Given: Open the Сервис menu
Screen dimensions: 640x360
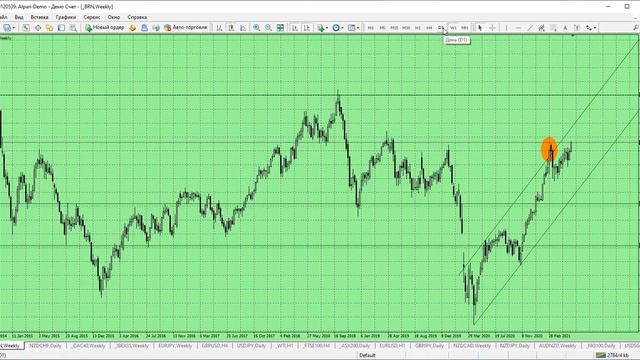Looking at the screenshot, I should pos(92,17).
